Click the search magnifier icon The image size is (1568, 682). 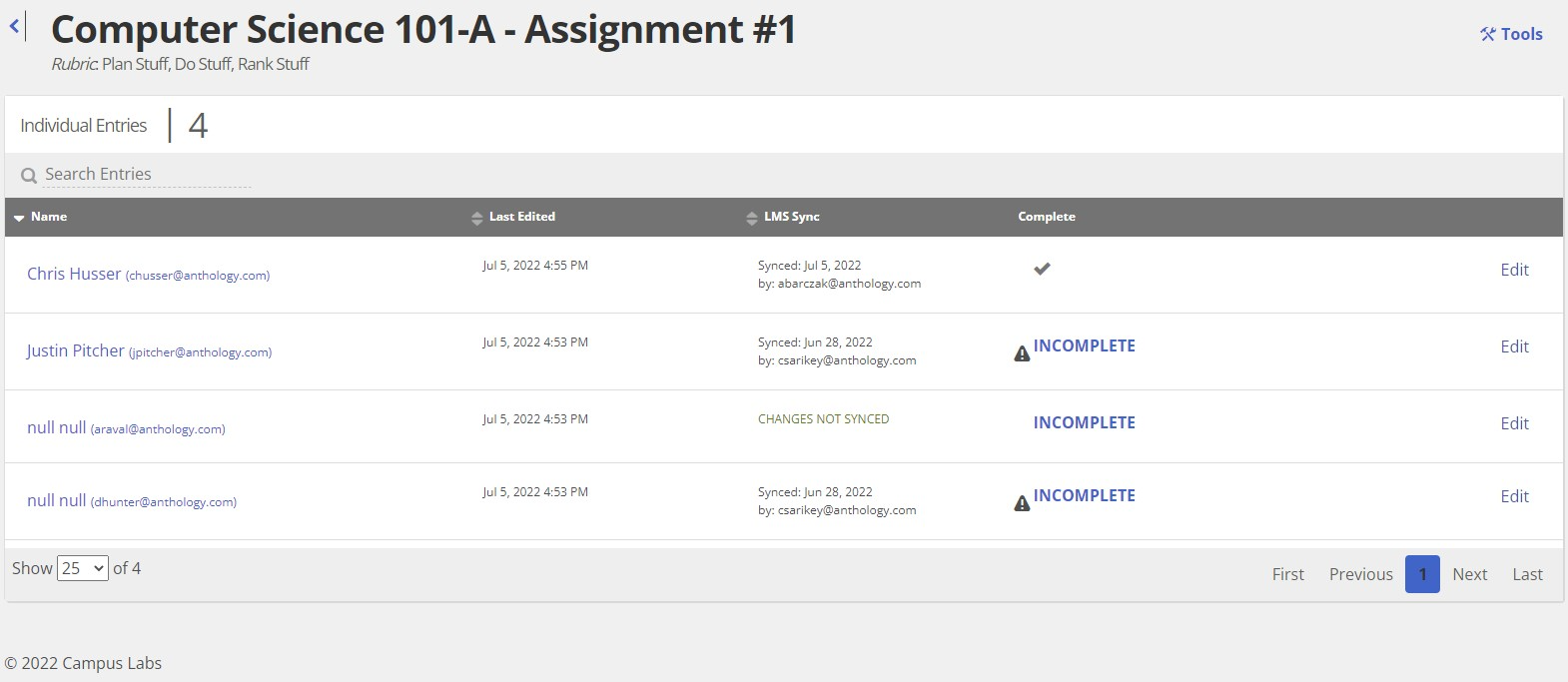[29, 176]
